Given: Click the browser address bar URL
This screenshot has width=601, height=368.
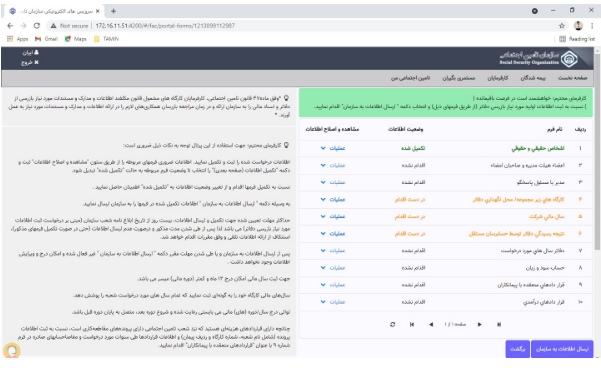Looking at the screenshot, I should point(165,26).
